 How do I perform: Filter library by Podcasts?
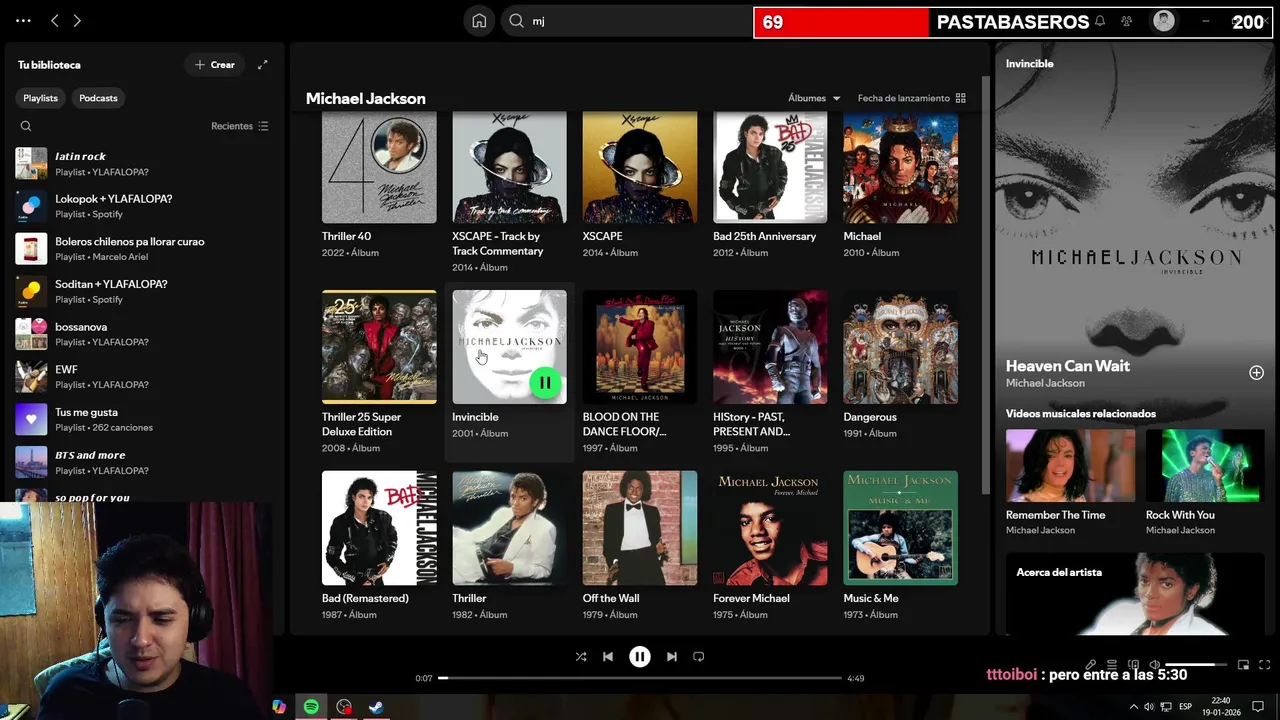98,98
